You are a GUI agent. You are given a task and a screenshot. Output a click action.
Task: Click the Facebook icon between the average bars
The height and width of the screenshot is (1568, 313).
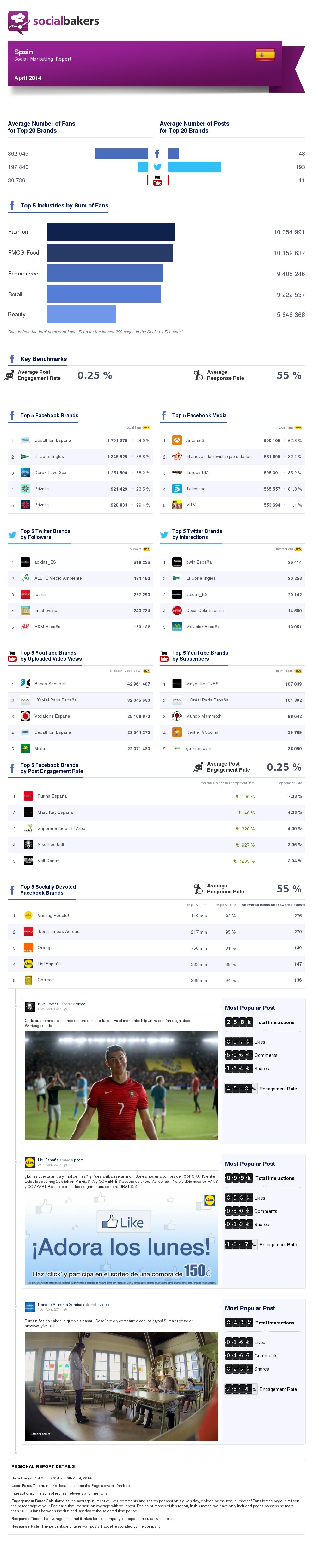tap(157, 154)
